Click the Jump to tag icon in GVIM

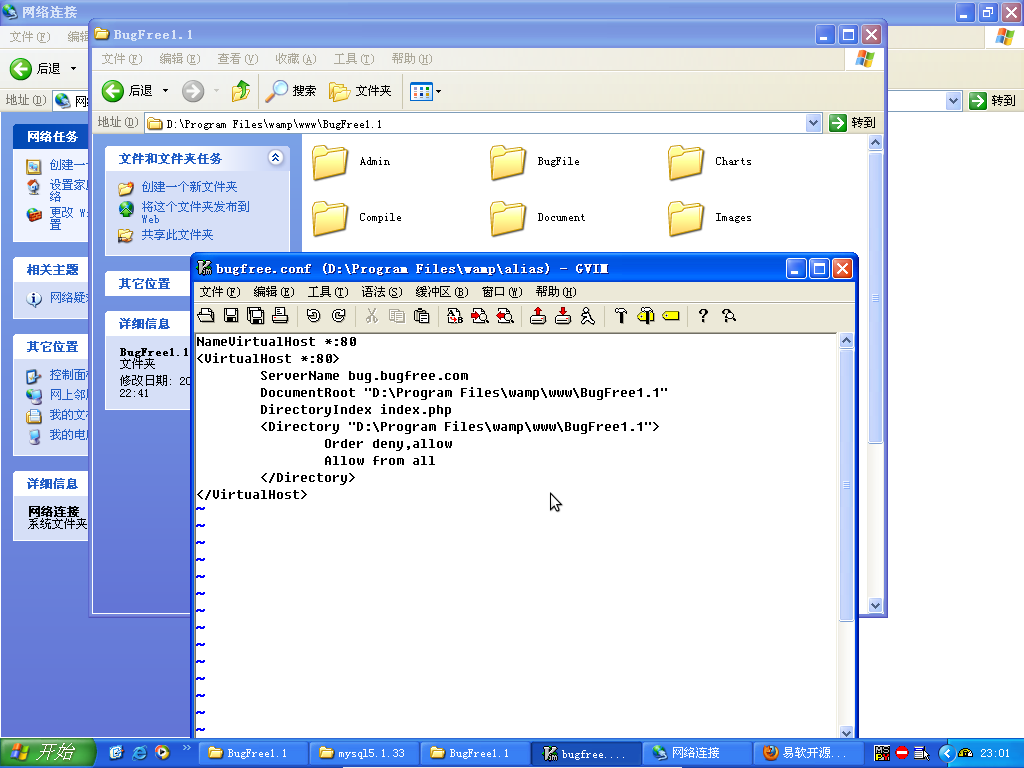pyautogui.click(x=671, y=316)
